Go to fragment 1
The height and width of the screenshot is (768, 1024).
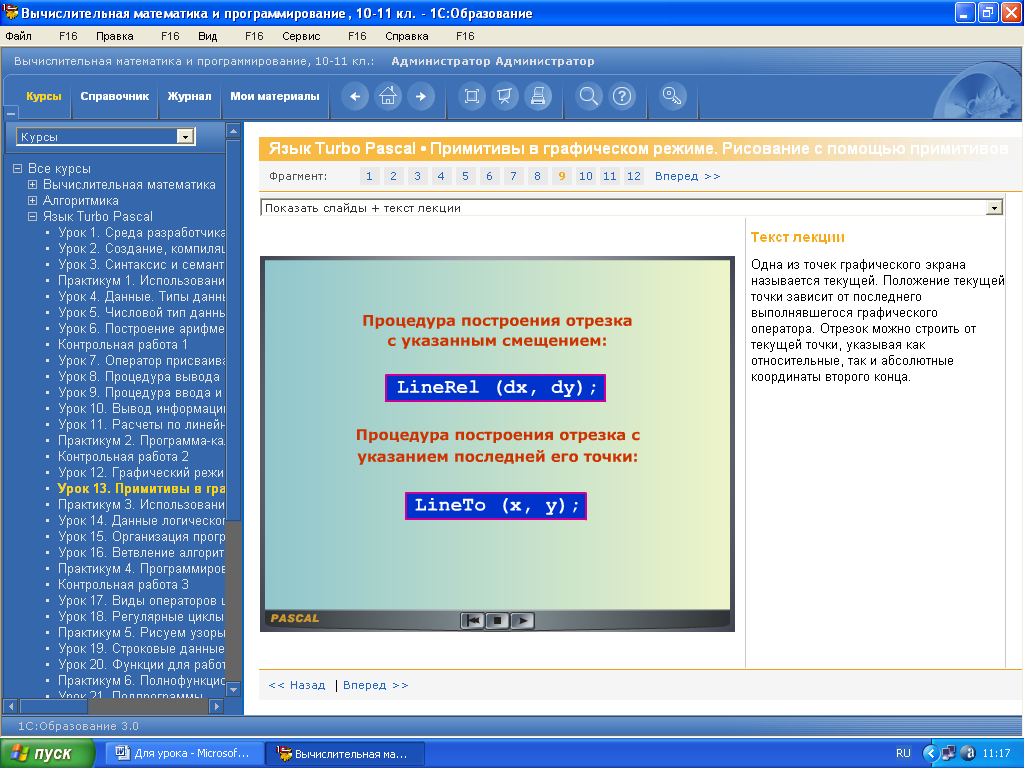tap(369, 176)
